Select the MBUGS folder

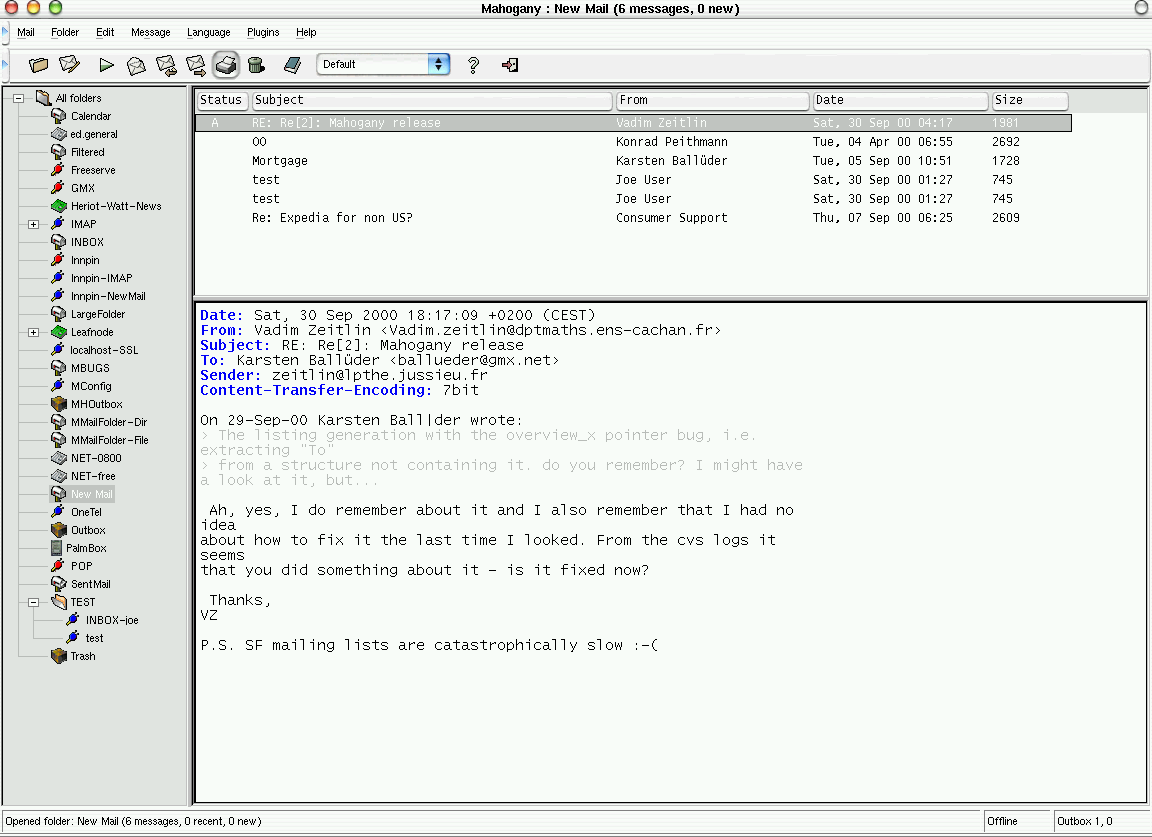pos(90,368)
